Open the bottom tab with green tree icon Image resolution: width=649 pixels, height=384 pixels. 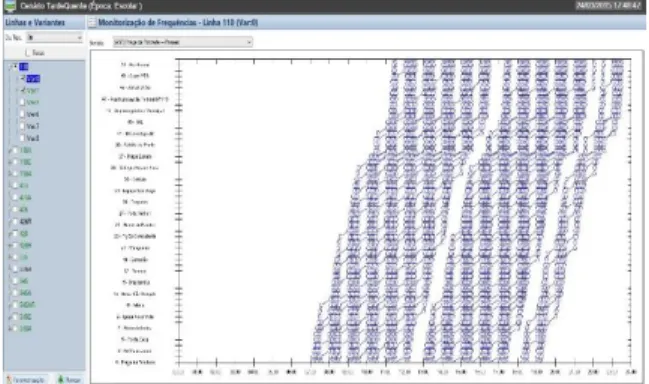(x=69, y=379)
